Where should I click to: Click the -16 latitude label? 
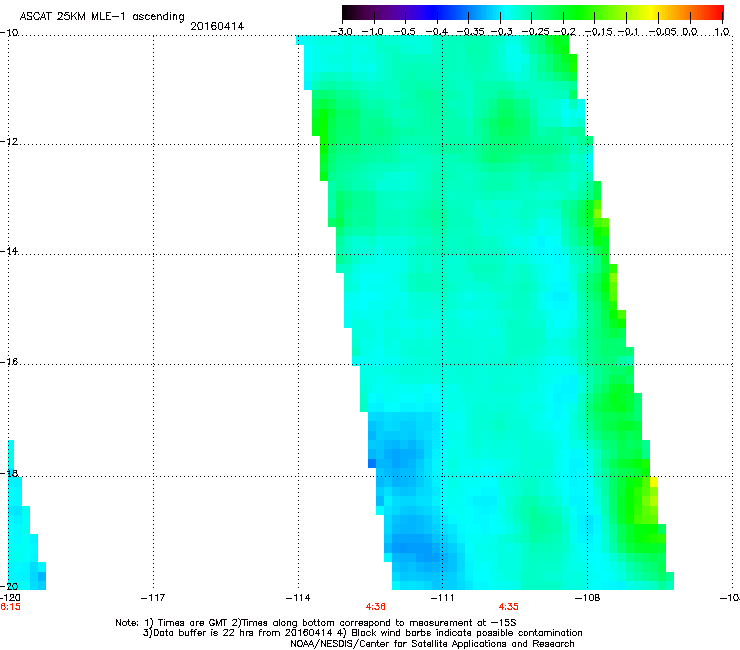pyautogui.click(x=9, y=362)
